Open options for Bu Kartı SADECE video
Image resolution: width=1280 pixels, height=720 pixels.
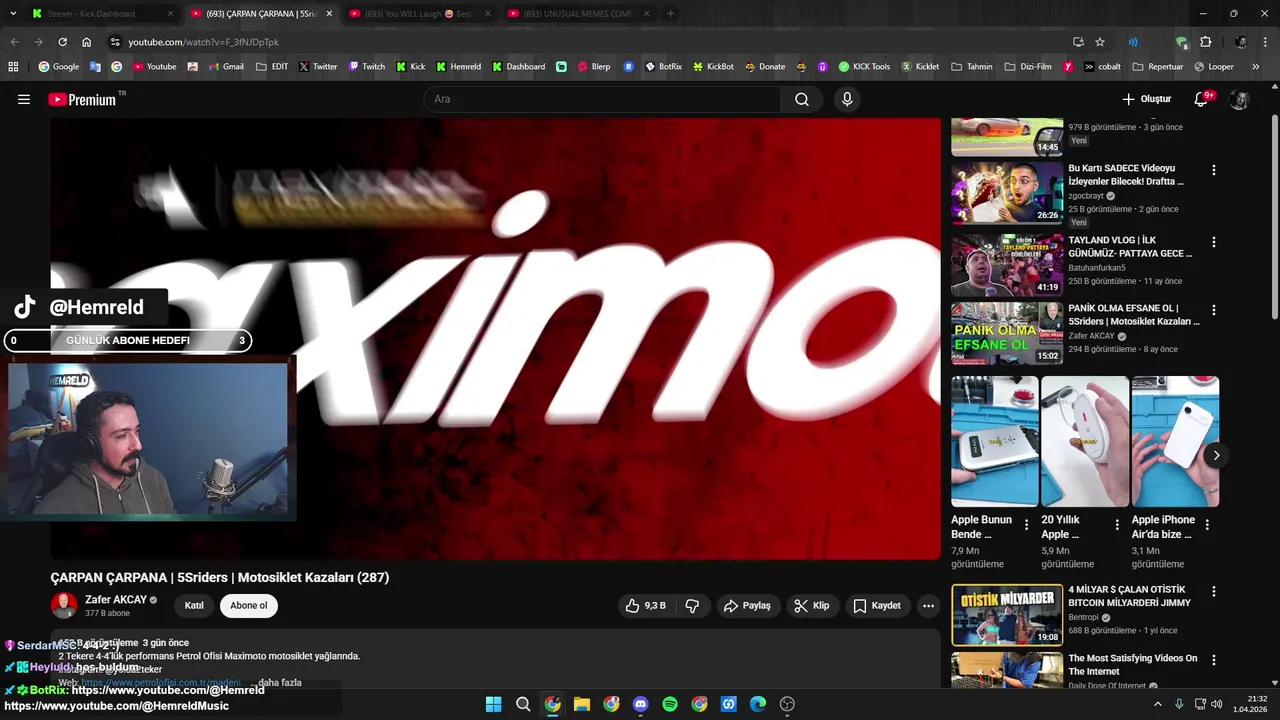pyautogui.click(x=1214, y=170)
